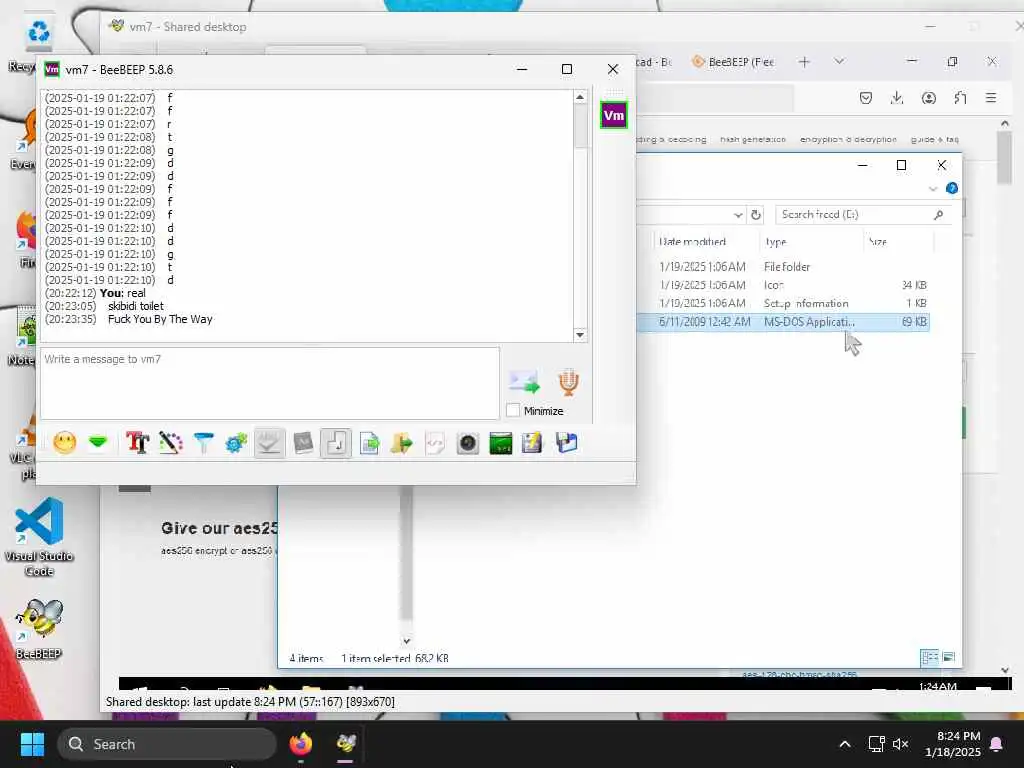Select the 'File folder' row in Explorer

pos(782,267)
